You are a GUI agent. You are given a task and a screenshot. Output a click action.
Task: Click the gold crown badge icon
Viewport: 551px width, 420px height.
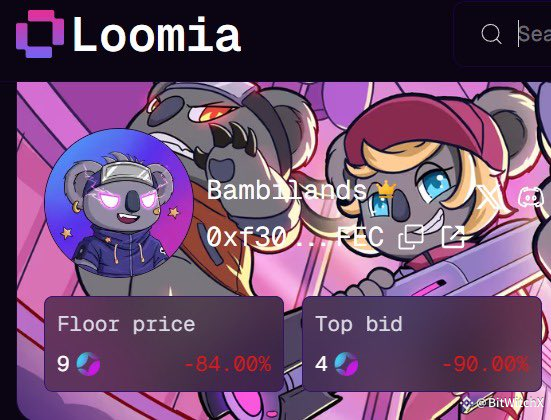pyautogui.click(x=386, y=190)
